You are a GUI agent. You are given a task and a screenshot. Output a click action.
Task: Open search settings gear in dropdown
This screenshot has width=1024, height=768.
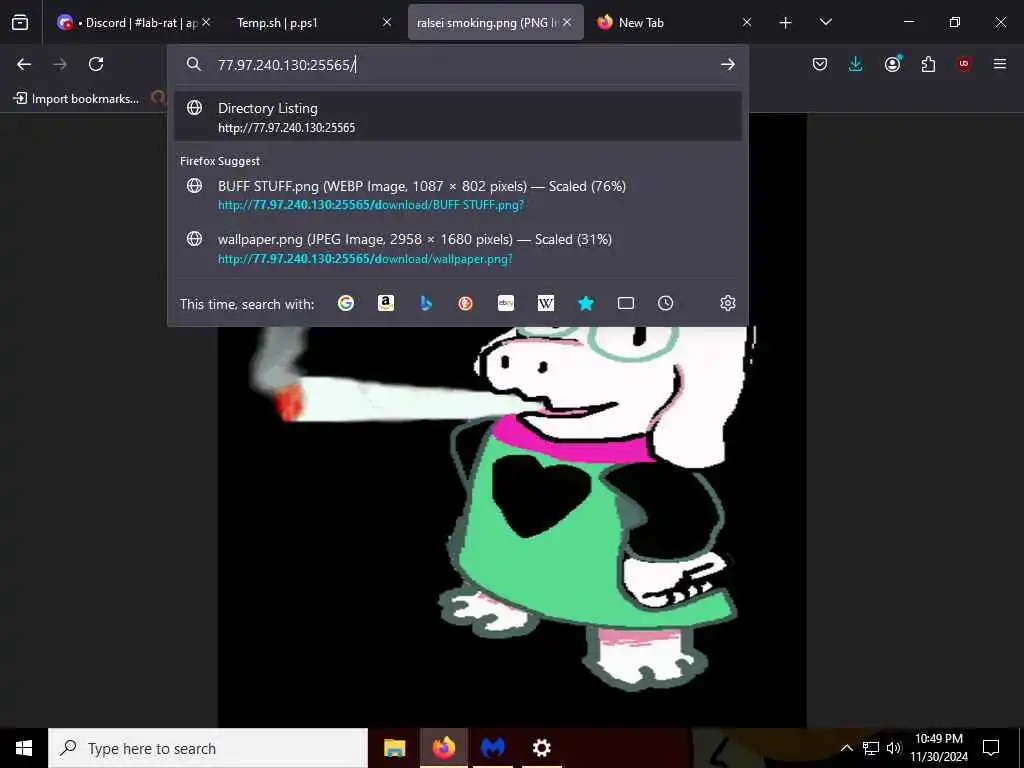coord(728,303)
